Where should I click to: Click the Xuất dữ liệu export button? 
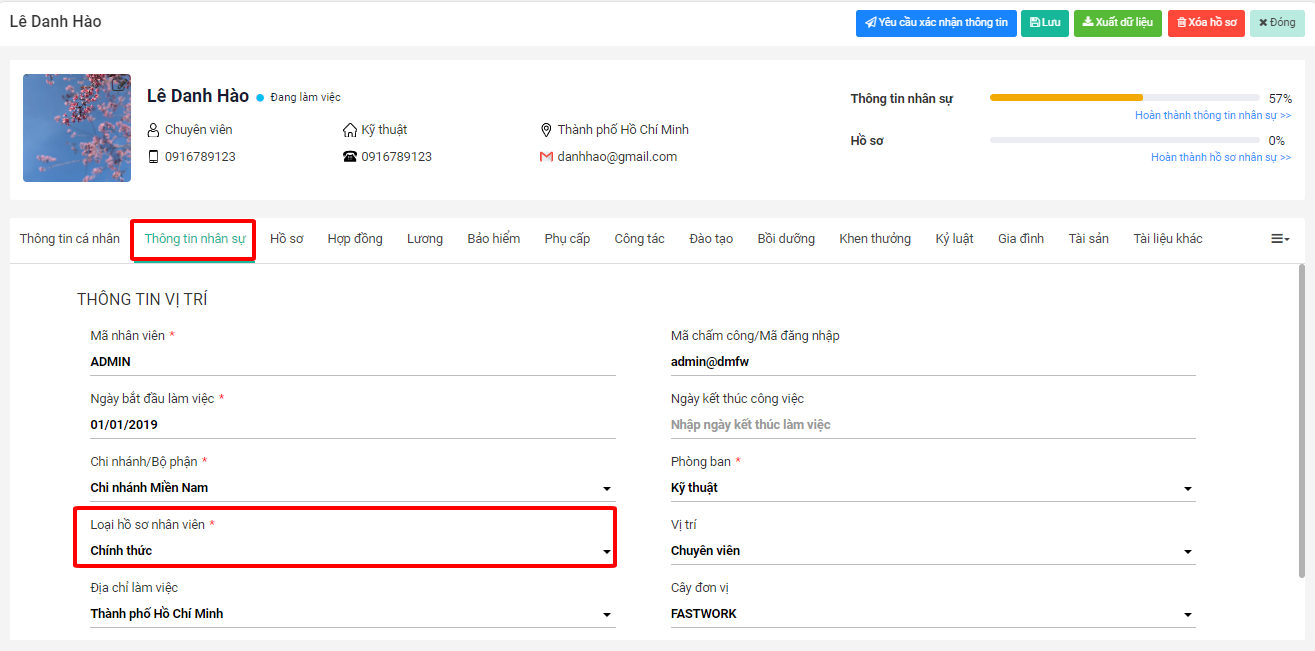tap(1117, 23)
